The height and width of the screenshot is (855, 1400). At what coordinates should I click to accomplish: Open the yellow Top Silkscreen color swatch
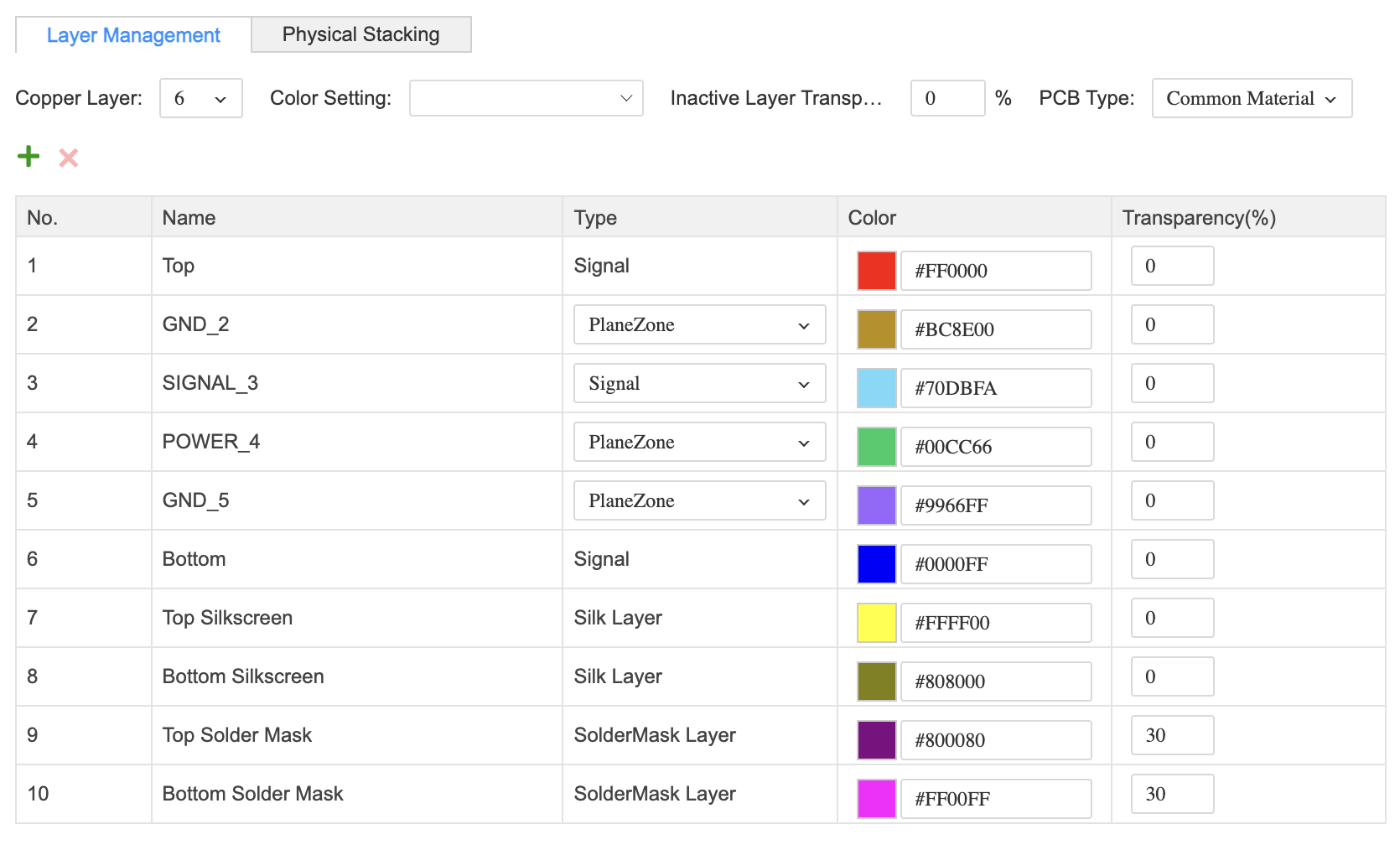point(876,623)
